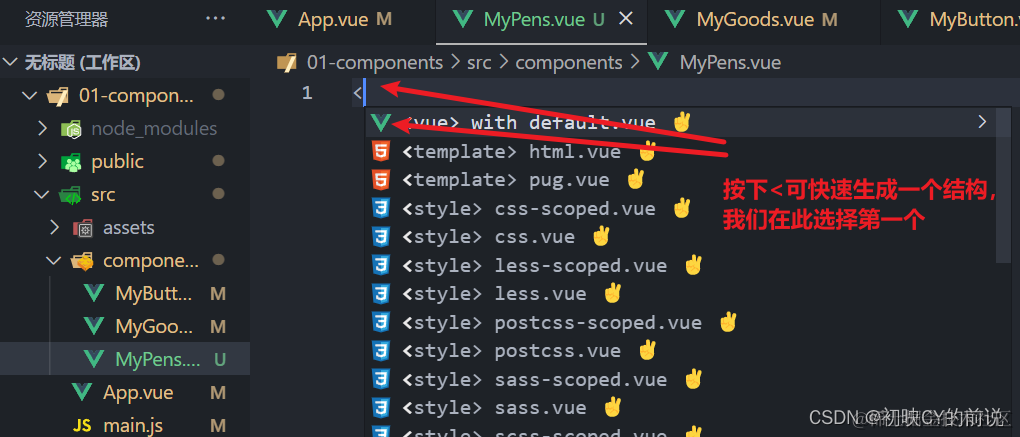
Task: Open MyButton.vue file in explorer
Action: point(125,293)
